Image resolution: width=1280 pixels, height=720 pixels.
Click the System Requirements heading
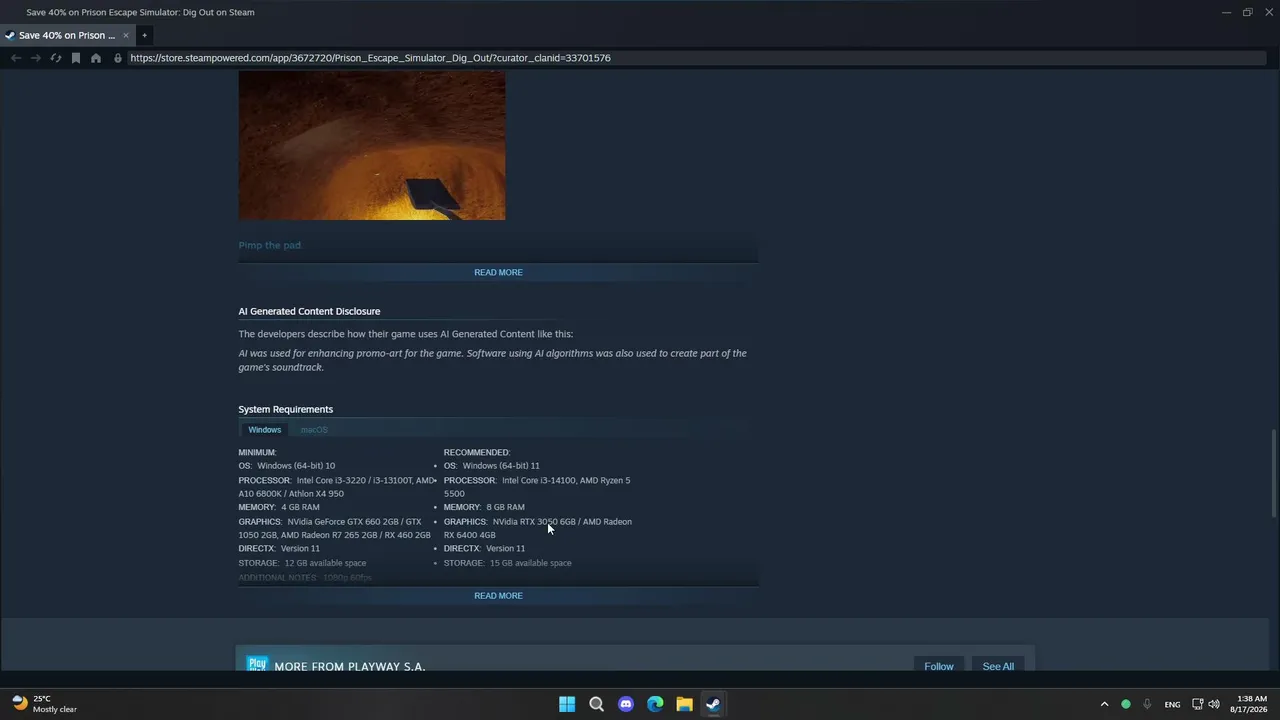[x=286, y=409]
